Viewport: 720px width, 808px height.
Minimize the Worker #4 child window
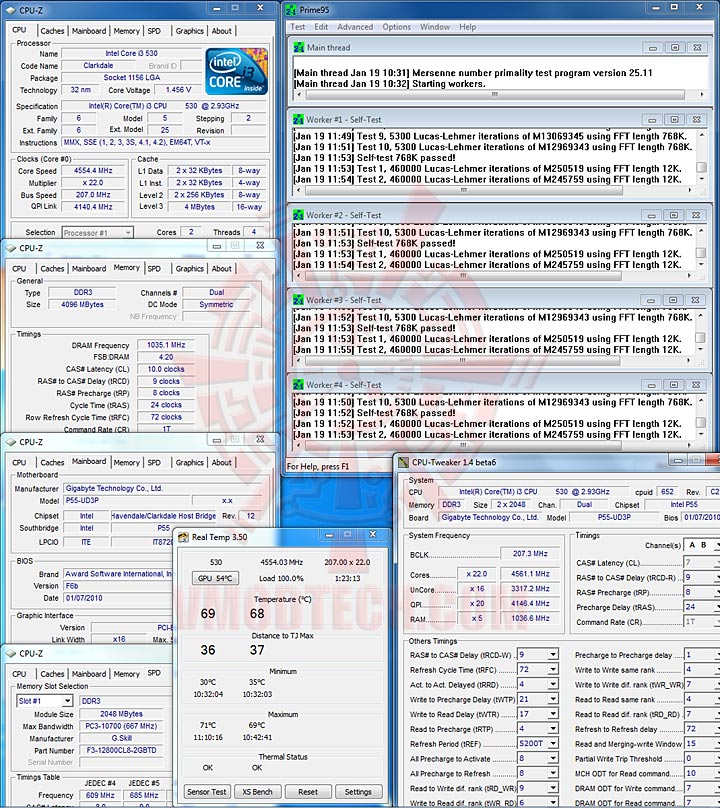point(651,385)
